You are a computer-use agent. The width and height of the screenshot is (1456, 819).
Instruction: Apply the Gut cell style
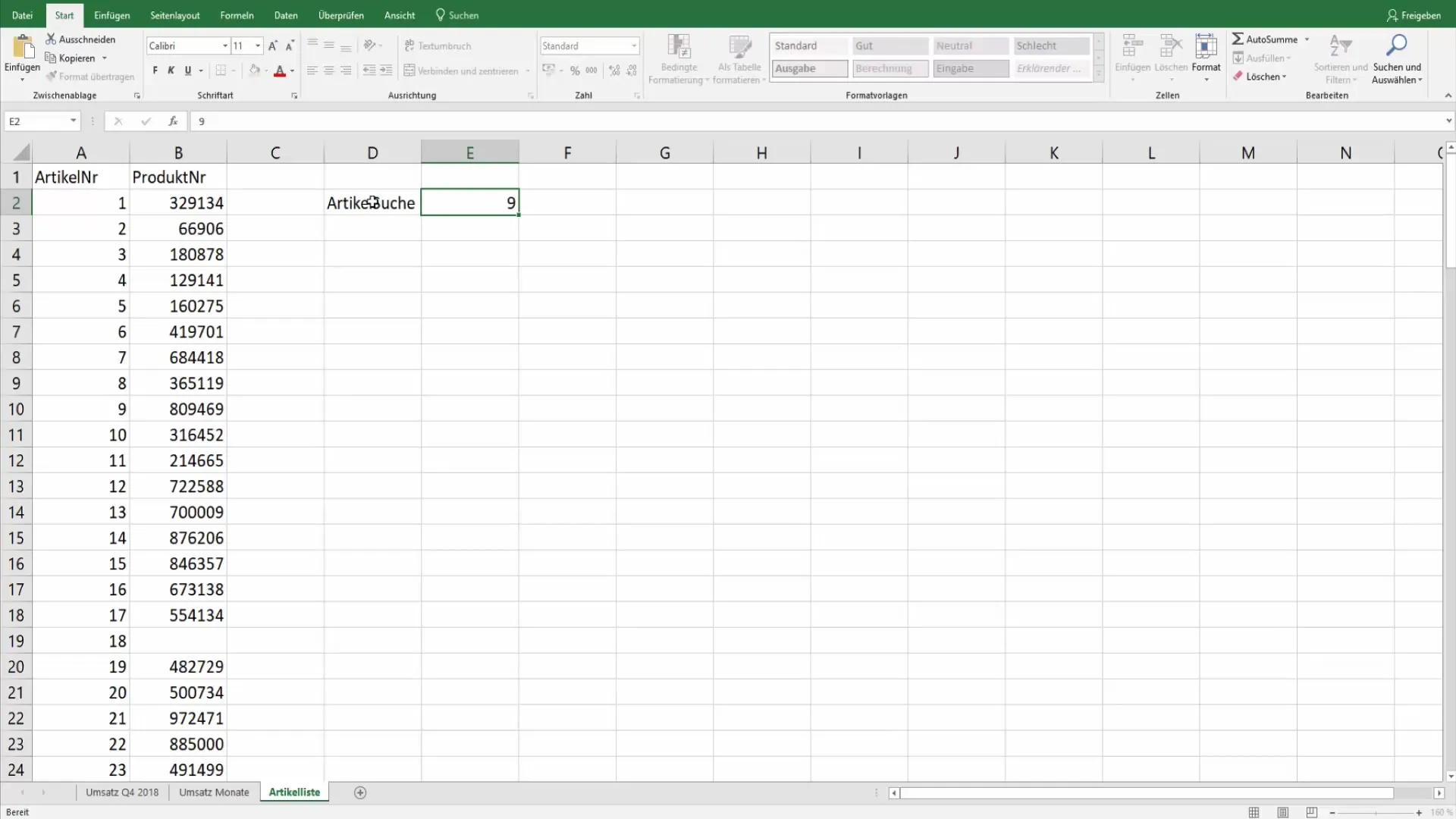point(890,45)
